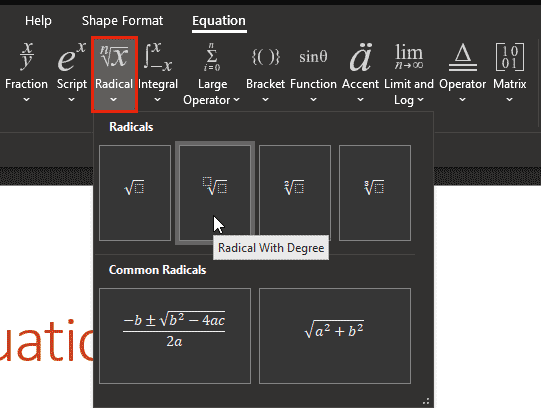
Task: Open the Integral structure icon
Action: [x=158, y=57]
